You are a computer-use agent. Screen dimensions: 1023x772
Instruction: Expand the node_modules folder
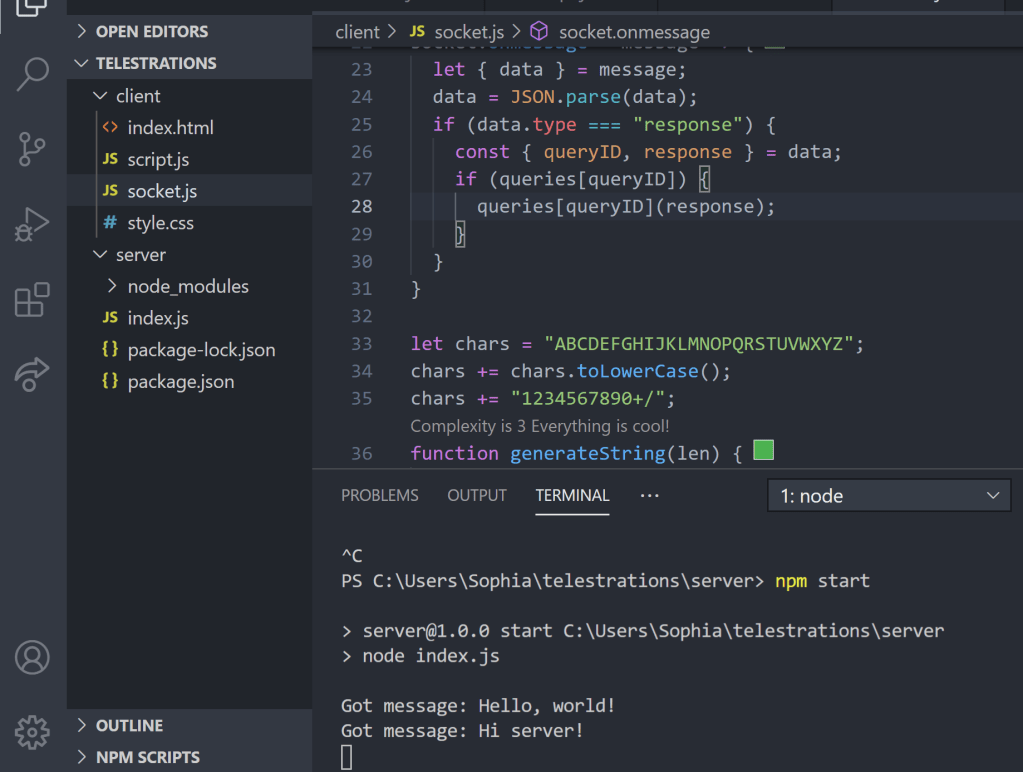click(x=187, y=287)
